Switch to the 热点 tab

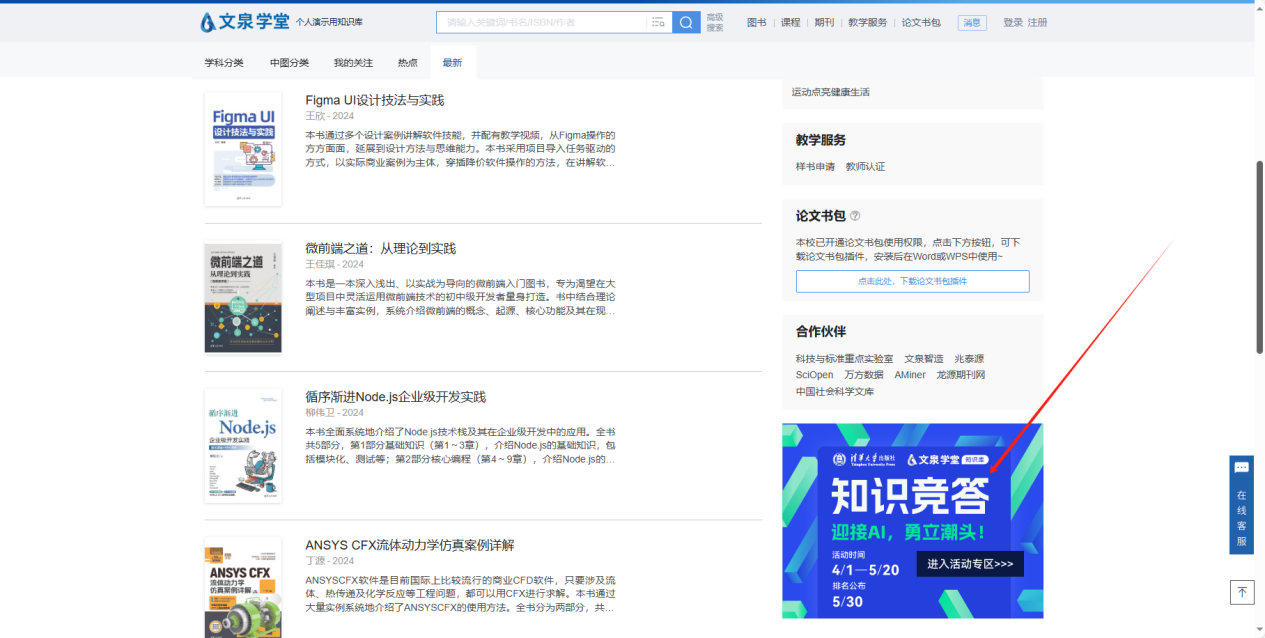tap(408, 63)
